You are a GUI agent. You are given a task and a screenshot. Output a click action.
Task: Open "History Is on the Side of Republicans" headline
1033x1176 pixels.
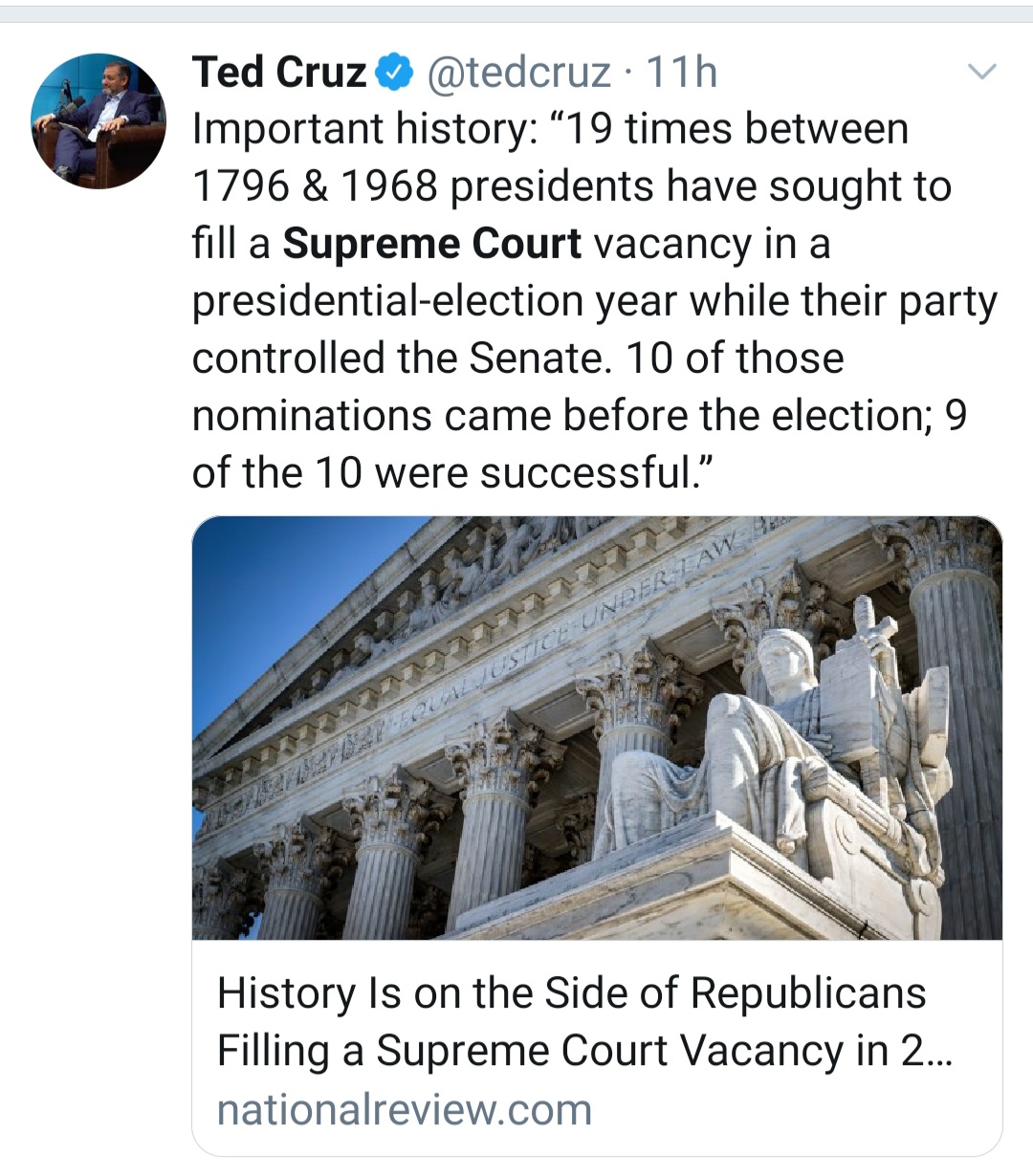click(x=571, y=993)
